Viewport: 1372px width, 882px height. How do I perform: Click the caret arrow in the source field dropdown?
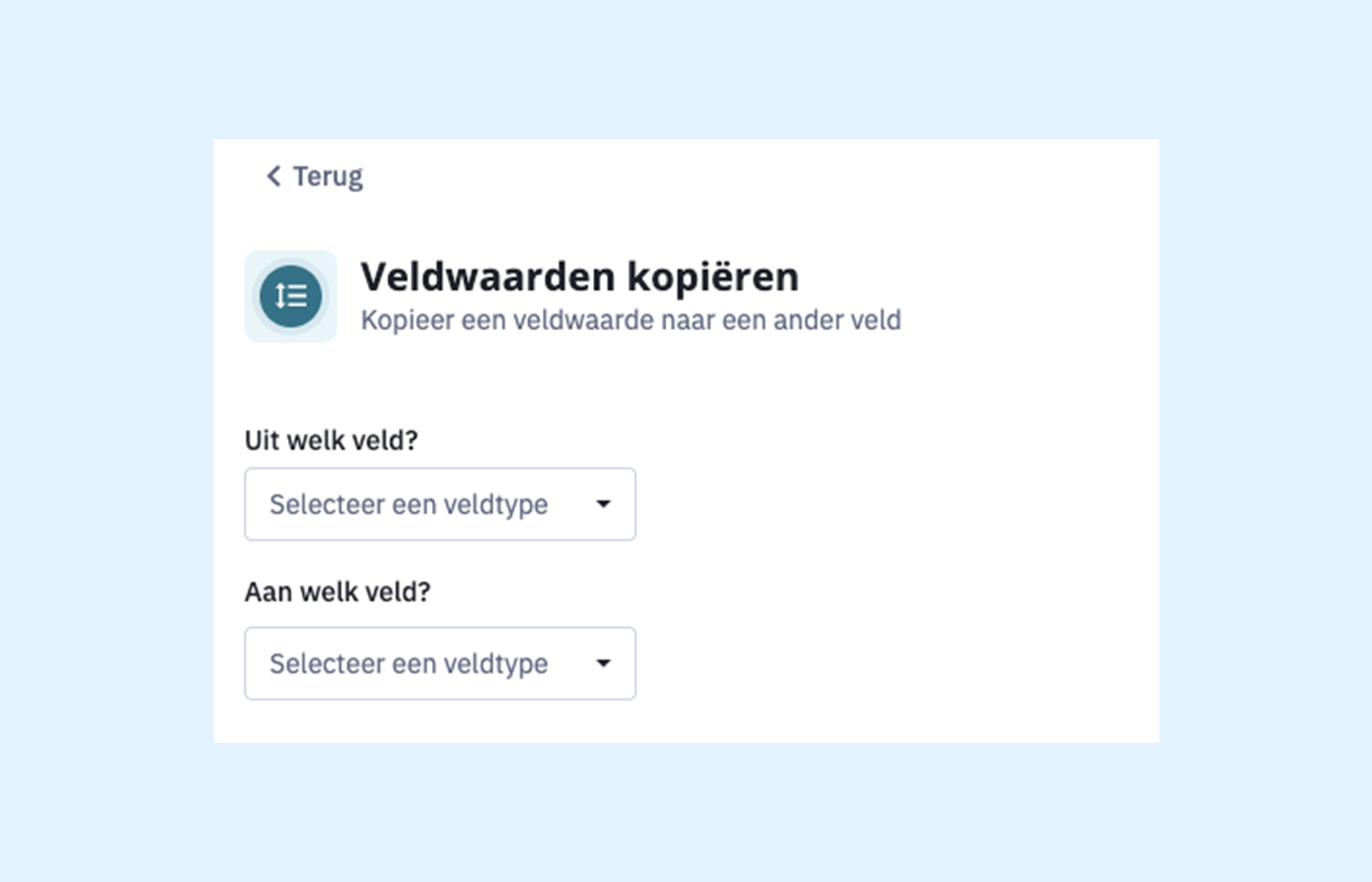point(604,504)
